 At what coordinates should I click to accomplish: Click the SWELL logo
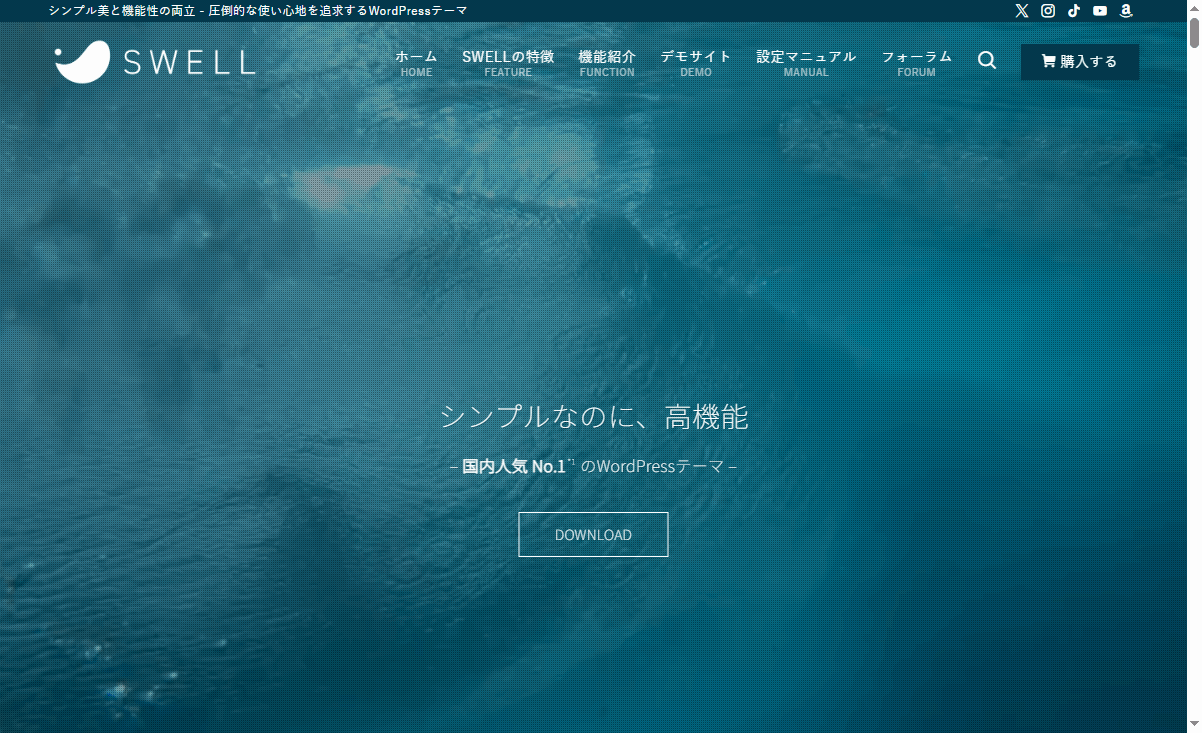155,62
